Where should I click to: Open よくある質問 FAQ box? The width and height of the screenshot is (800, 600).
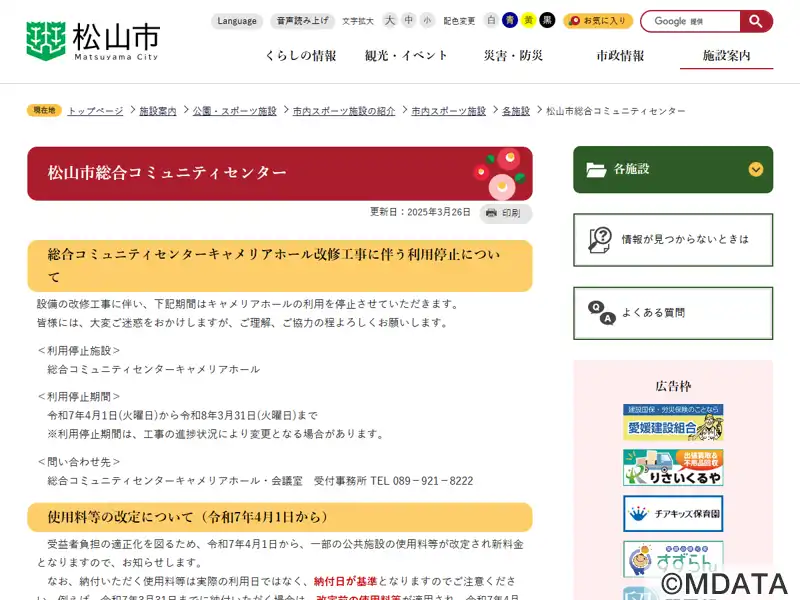click(x=673, y=313)
